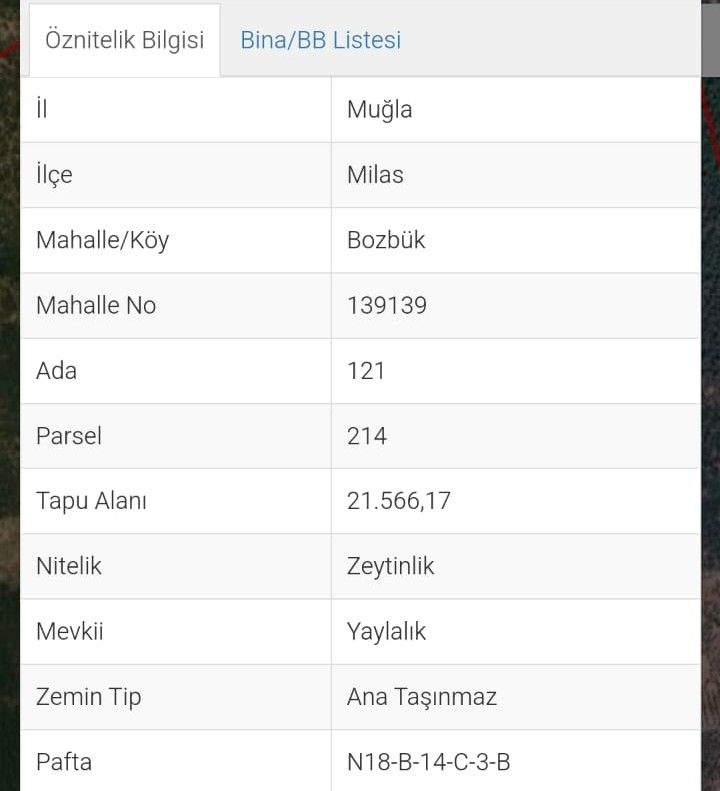This screenshot has height=791, width=720.
Task: Click the Tapu Alanı value 21.566,17
Action: [399, 501]
